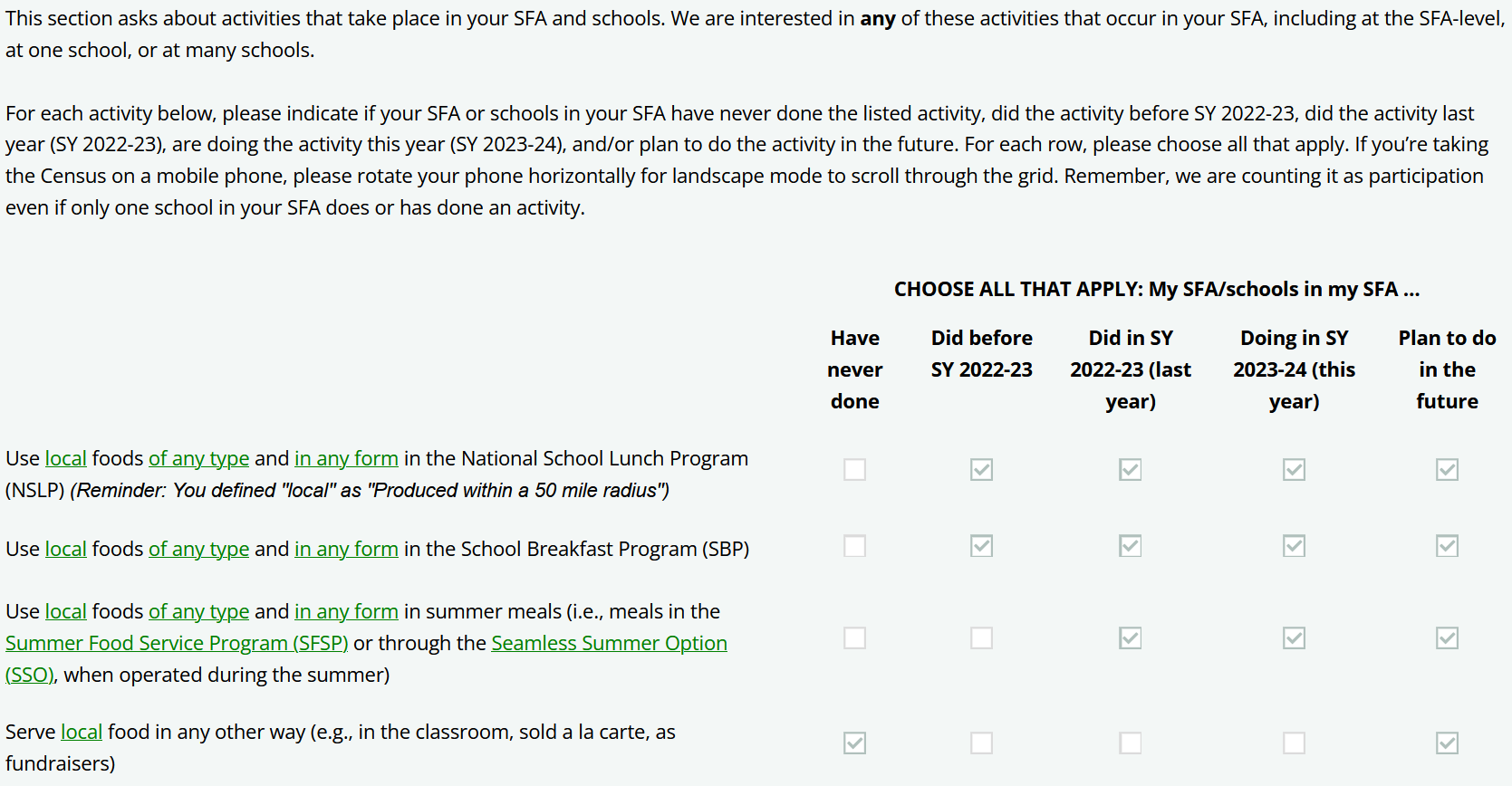Open the 'Seamless Summer Option' definition link
The height and width of the screenshot is (786, 1512).
[x=609, y=643]
